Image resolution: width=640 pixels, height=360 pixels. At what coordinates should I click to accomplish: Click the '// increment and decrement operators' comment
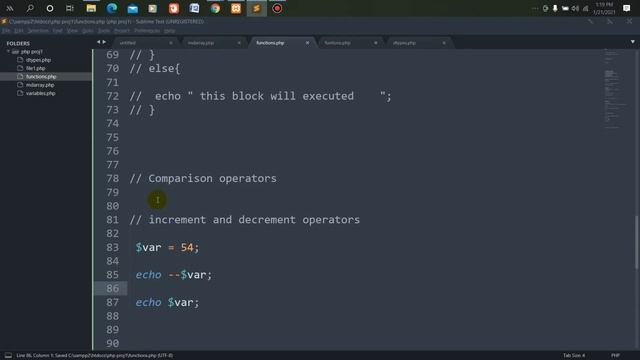point(244,220)
